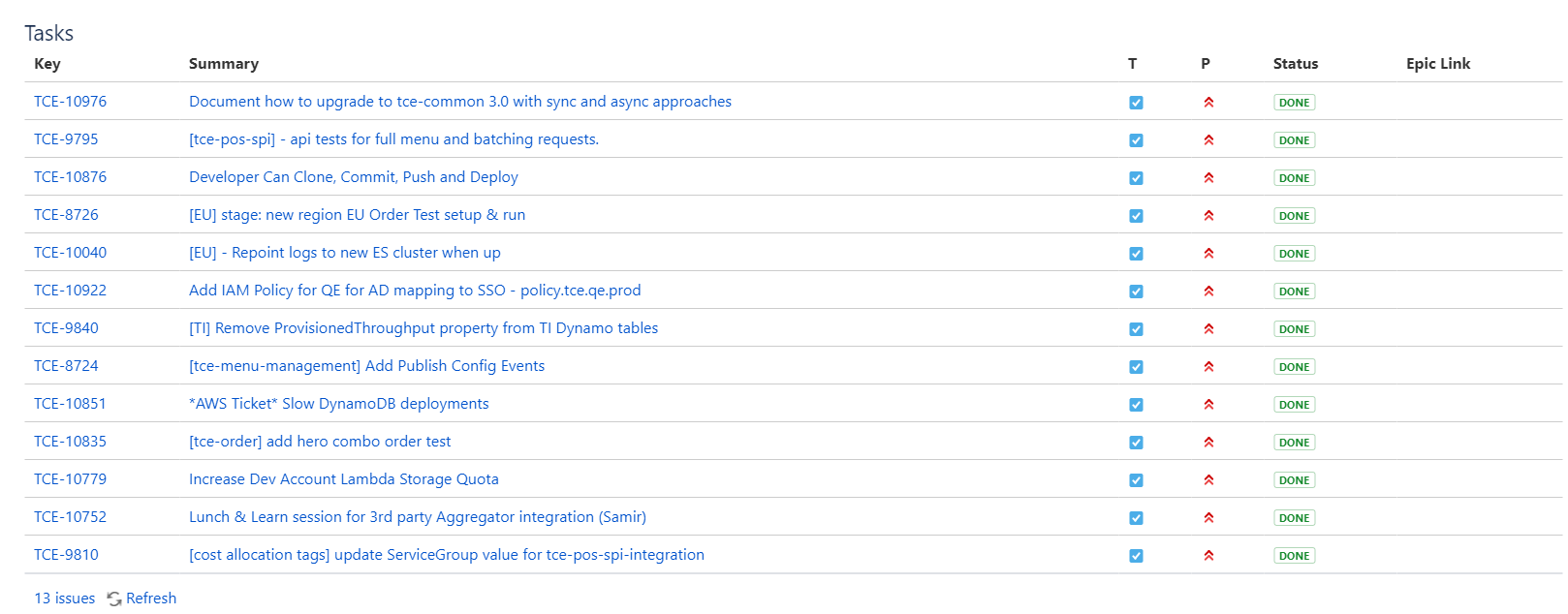Click the Key column header
Viewport: 1568px width, 614px height.
pos(47,64)
